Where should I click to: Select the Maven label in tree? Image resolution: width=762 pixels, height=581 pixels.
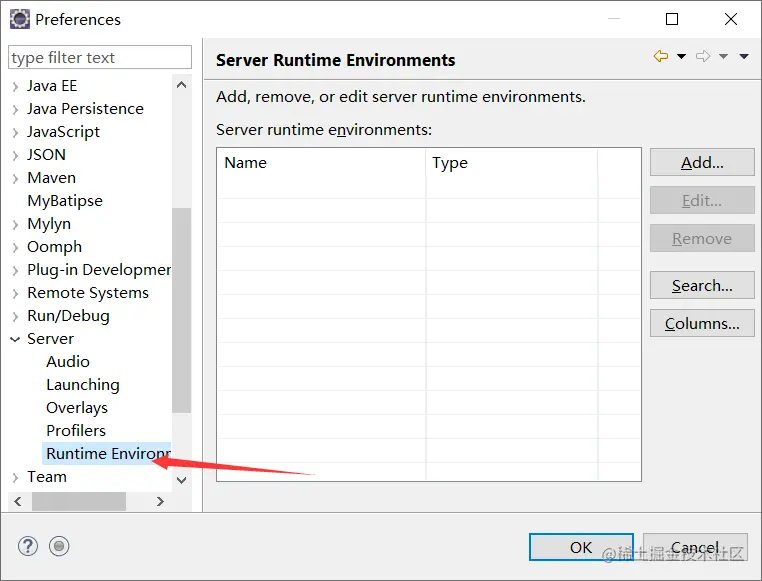point(52,178)
